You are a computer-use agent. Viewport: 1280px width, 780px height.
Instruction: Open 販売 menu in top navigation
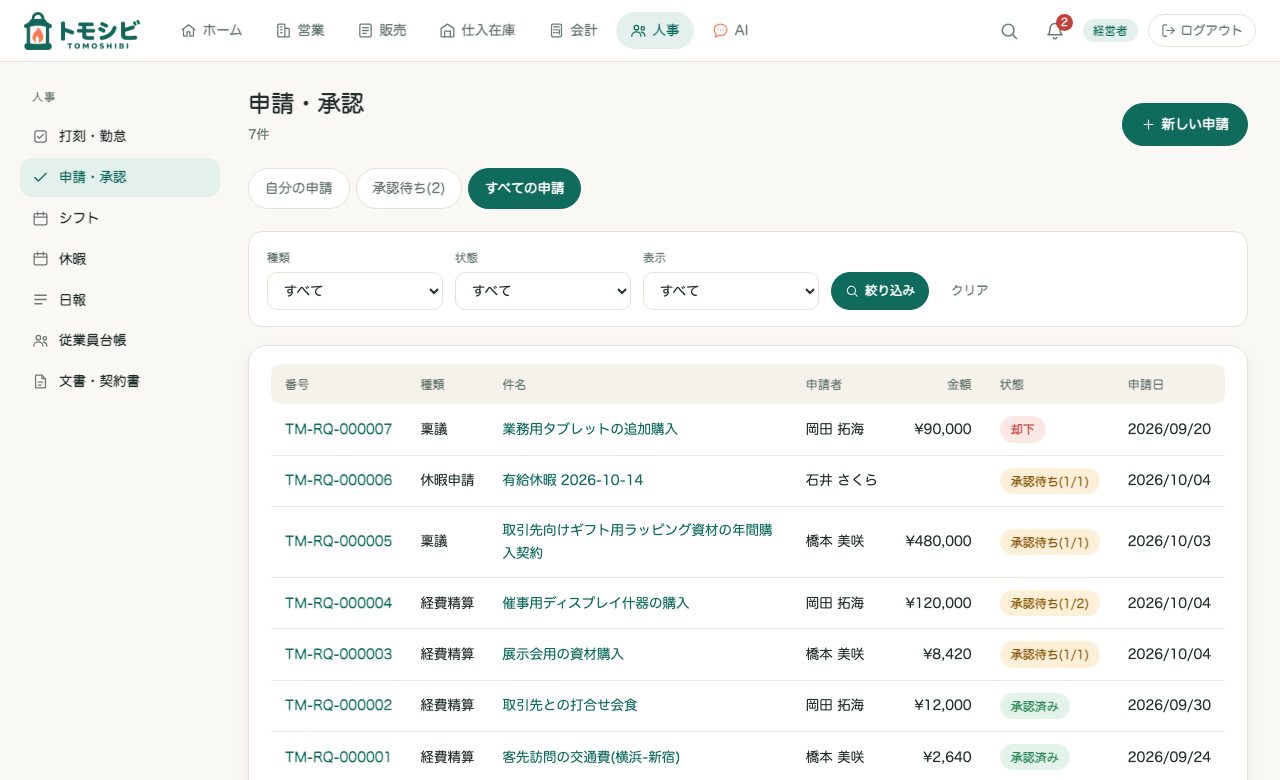[x=382, y=31]
